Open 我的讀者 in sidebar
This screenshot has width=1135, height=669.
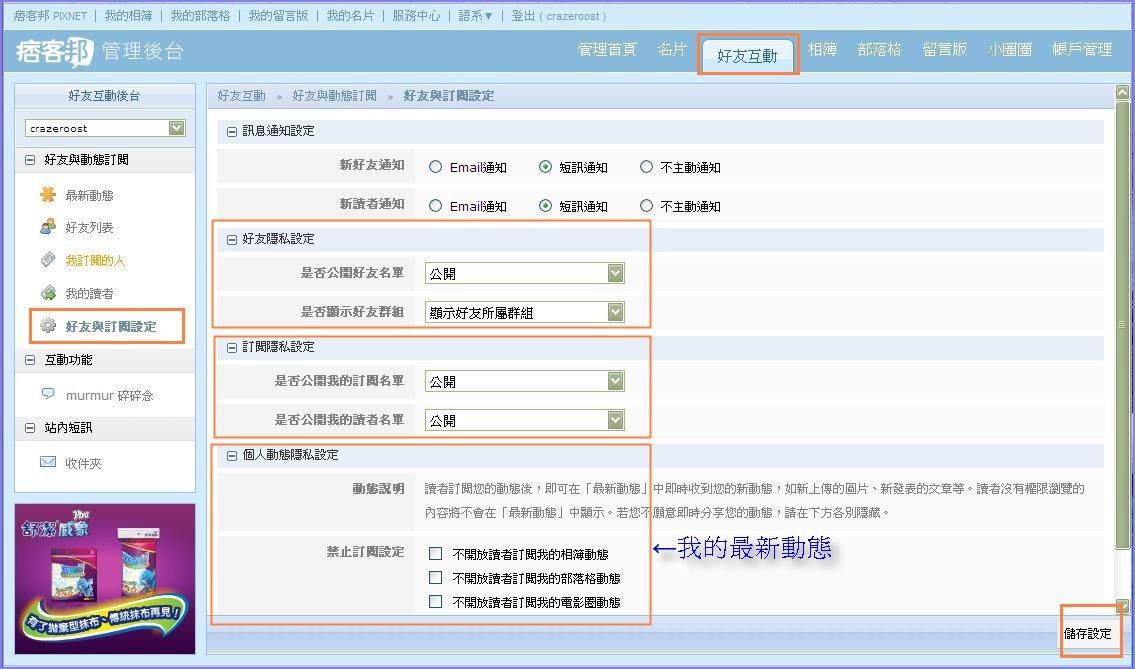[89, 294]
